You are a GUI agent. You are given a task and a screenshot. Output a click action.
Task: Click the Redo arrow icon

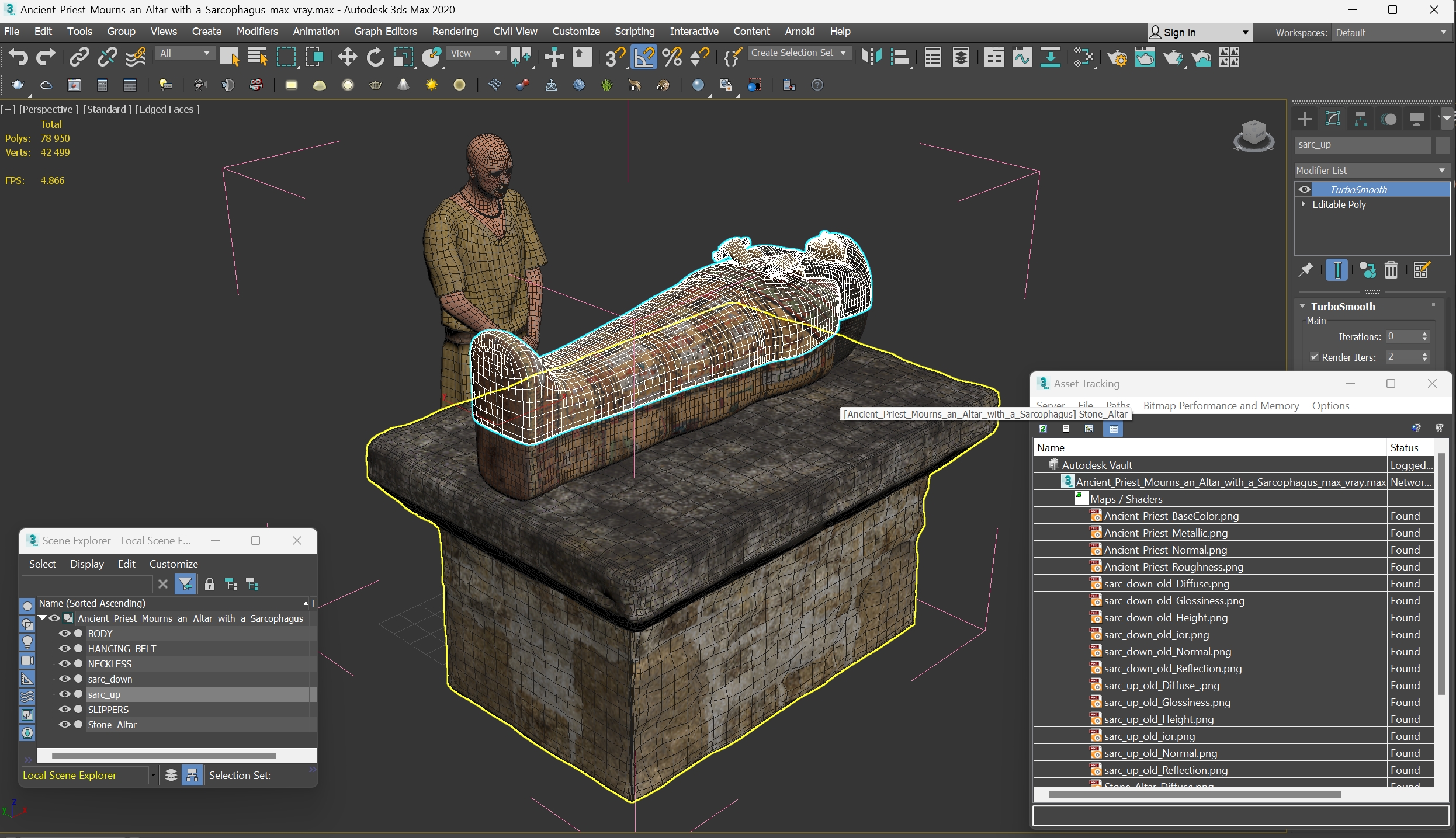click(x=46, y=57)
